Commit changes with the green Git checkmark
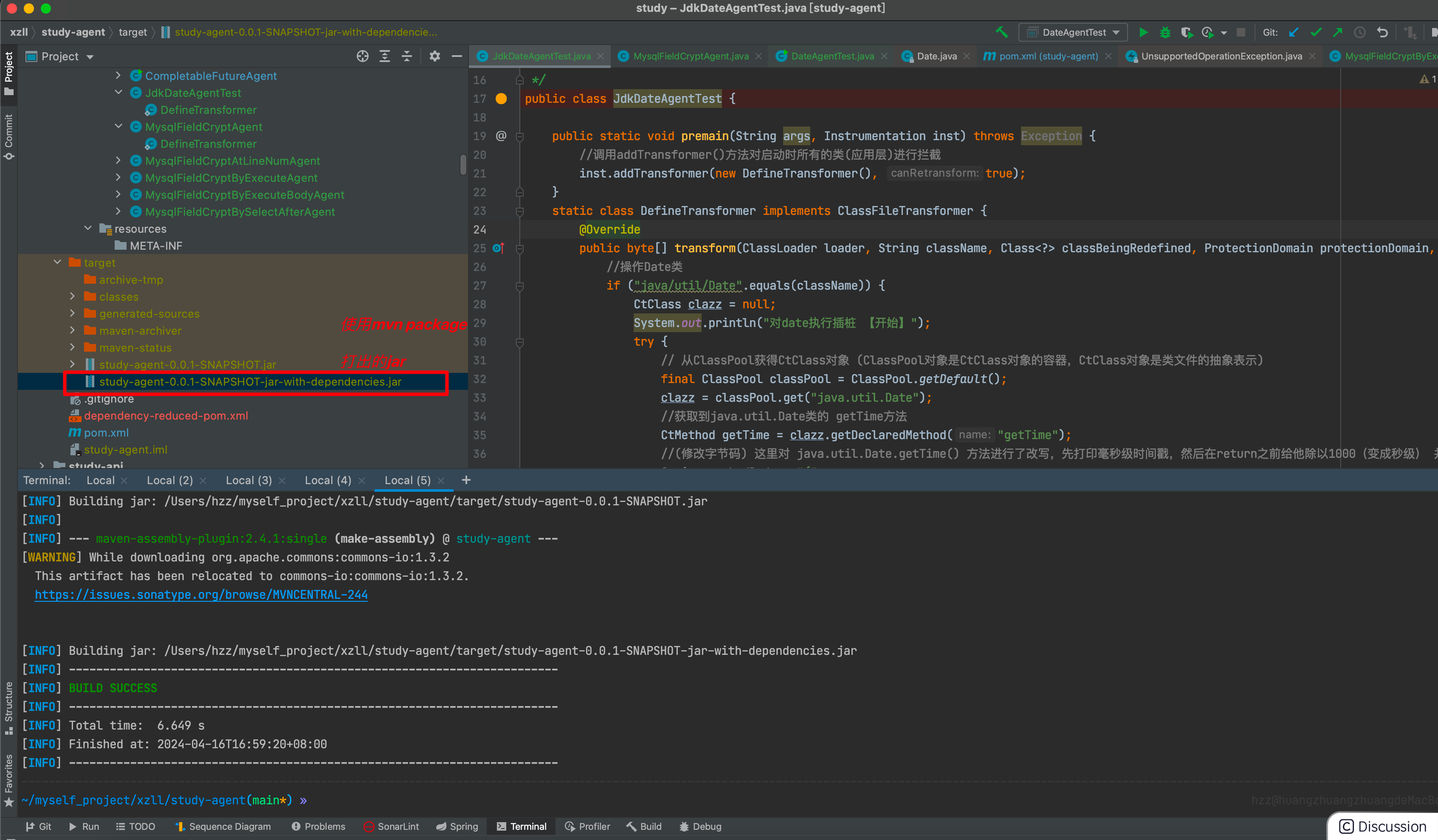The width and height of the screenshot is (1438, 840). tap(1316, 33)
